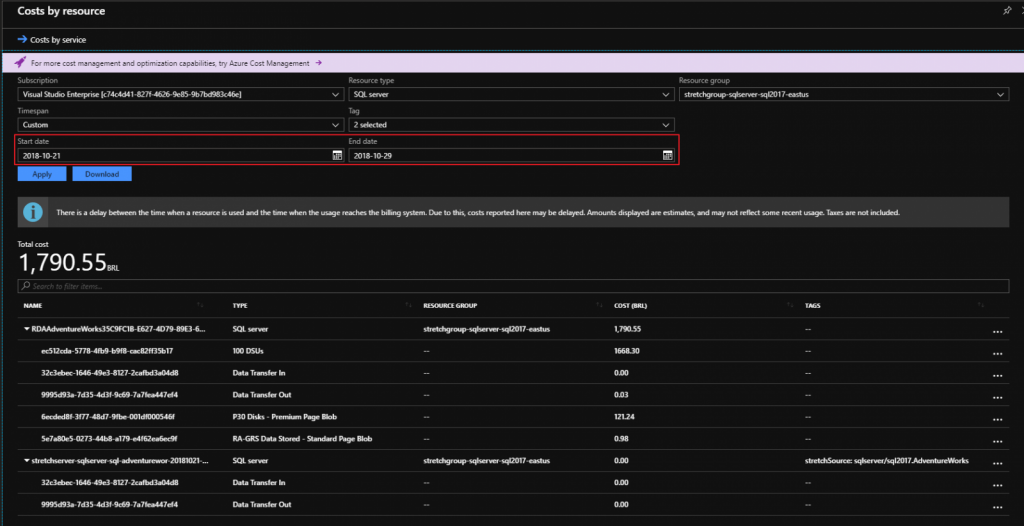
Task: Click the 1668.30 cost value
Action: 626,351
